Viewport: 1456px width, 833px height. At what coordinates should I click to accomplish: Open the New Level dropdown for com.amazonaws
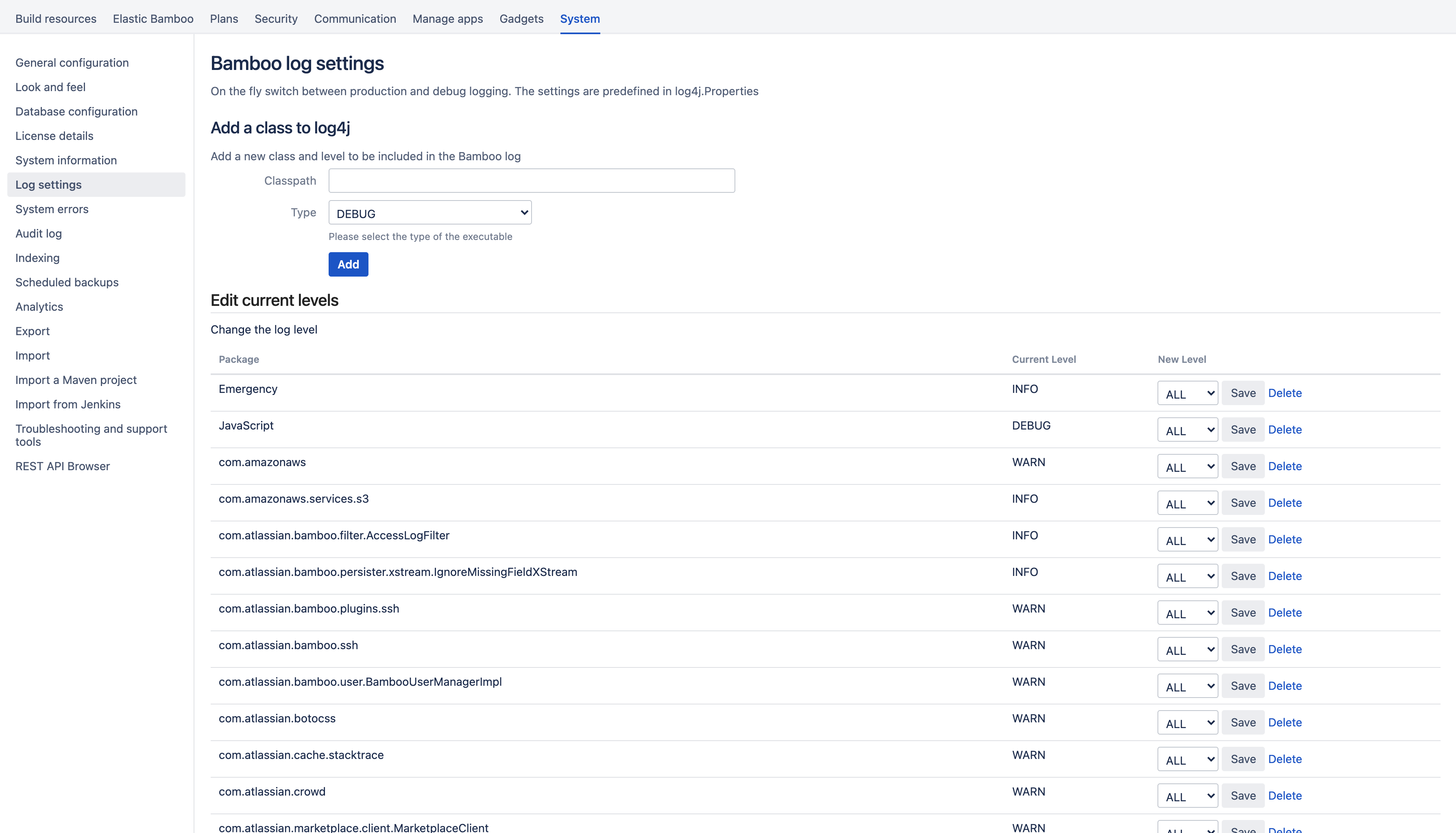tap(1187, 466)
